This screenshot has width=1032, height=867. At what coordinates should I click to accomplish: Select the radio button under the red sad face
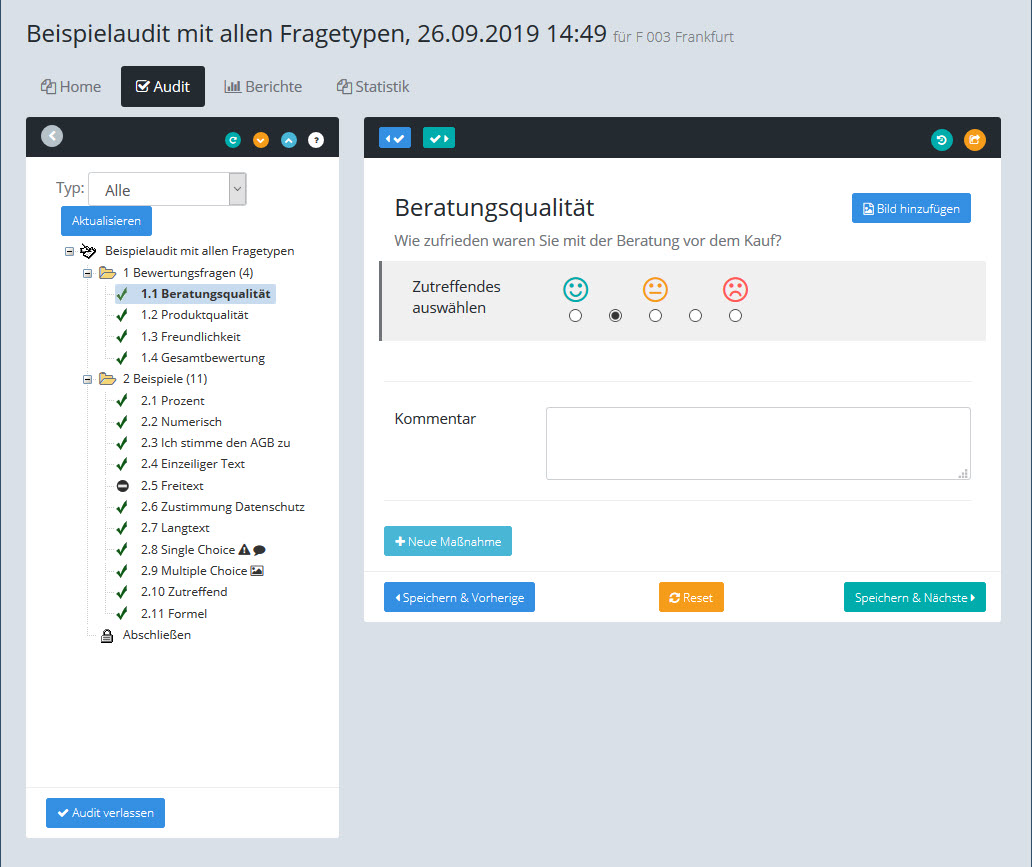(x=735, y=316)
